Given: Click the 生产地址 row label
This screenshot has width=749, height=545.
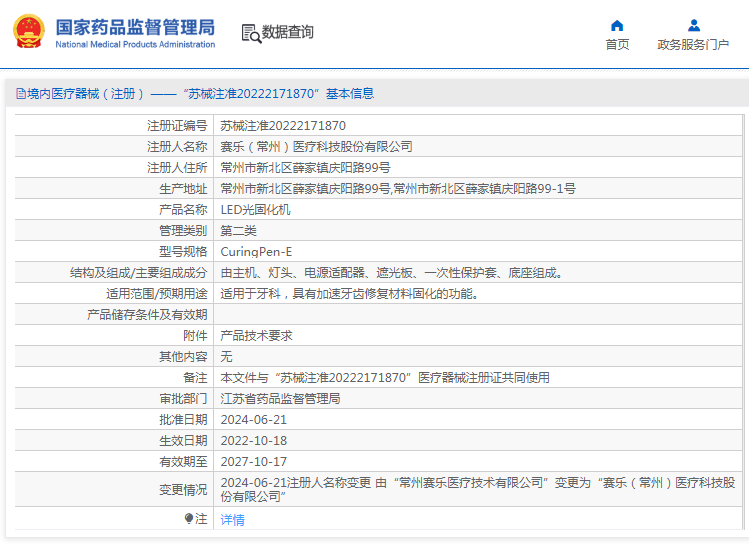Looking at the screenshot, I should (183, 189).
